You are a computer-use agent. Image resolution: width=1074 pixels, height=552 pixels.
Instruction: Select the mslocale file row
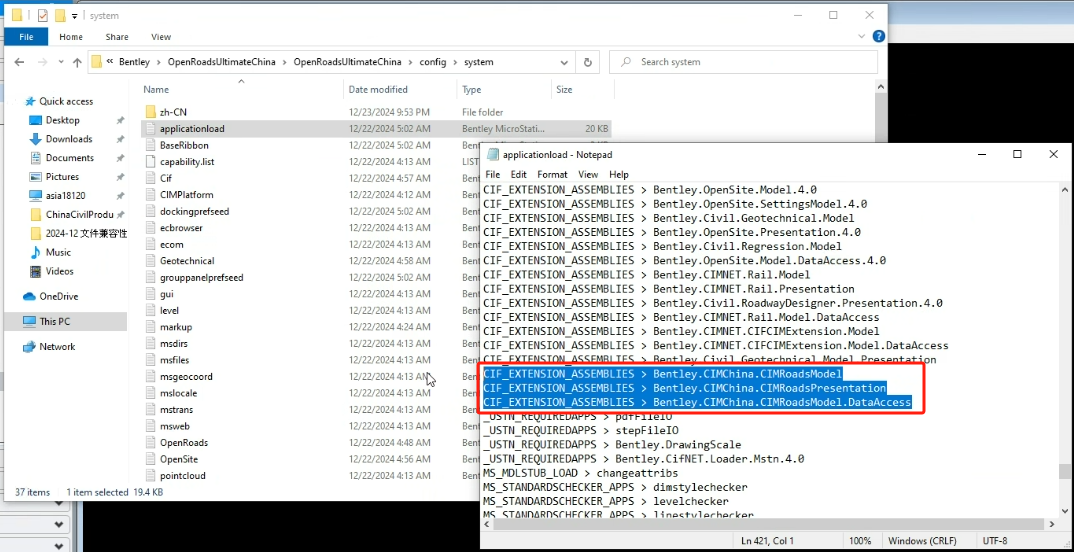(x=375, y=393)
